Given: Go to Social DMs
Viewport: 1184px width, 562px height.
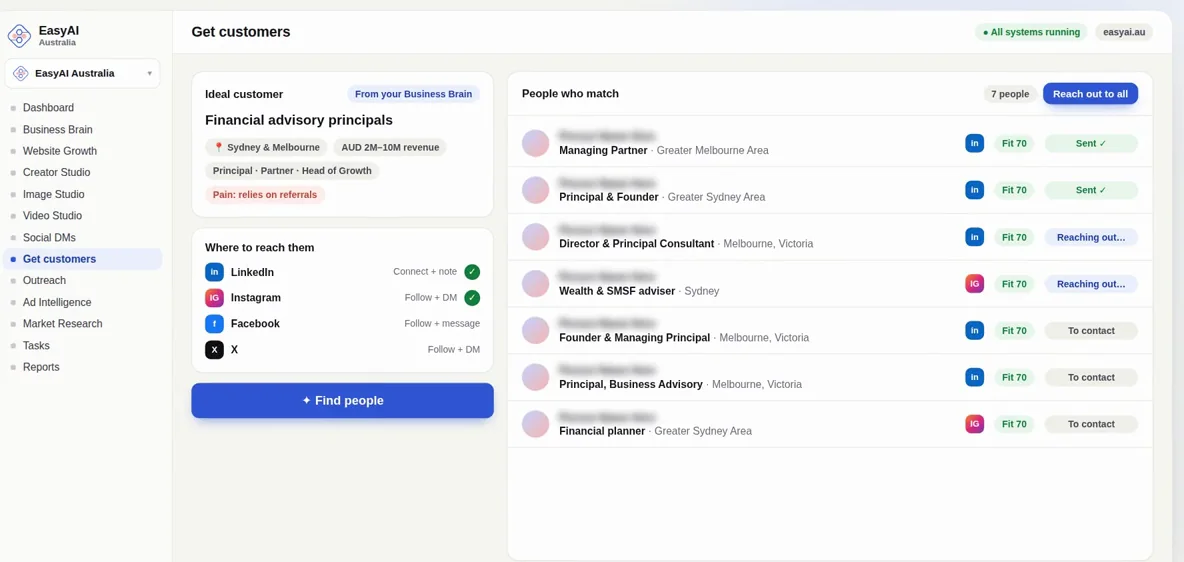Looking at the screenshot, I should point(49,237).
